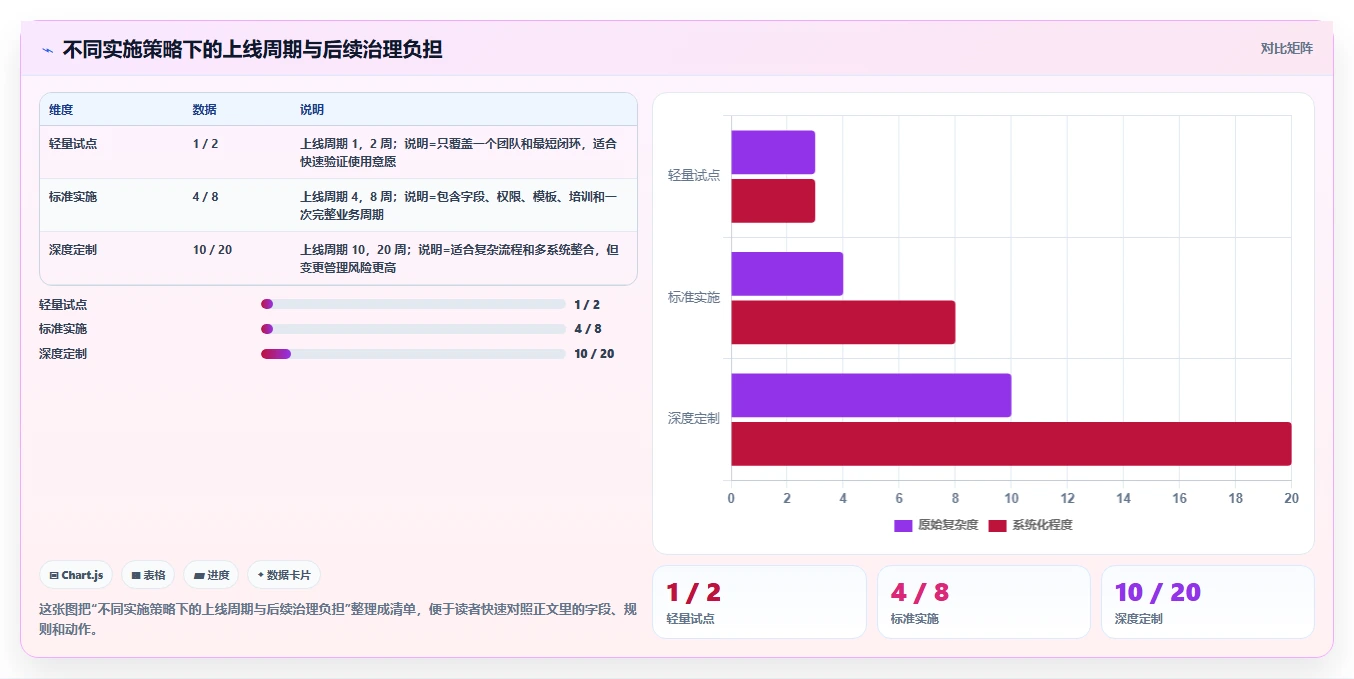1354x679 pixels.
Task: Click the 1 / 2 table cell
Action: click(x=205, y=143)
